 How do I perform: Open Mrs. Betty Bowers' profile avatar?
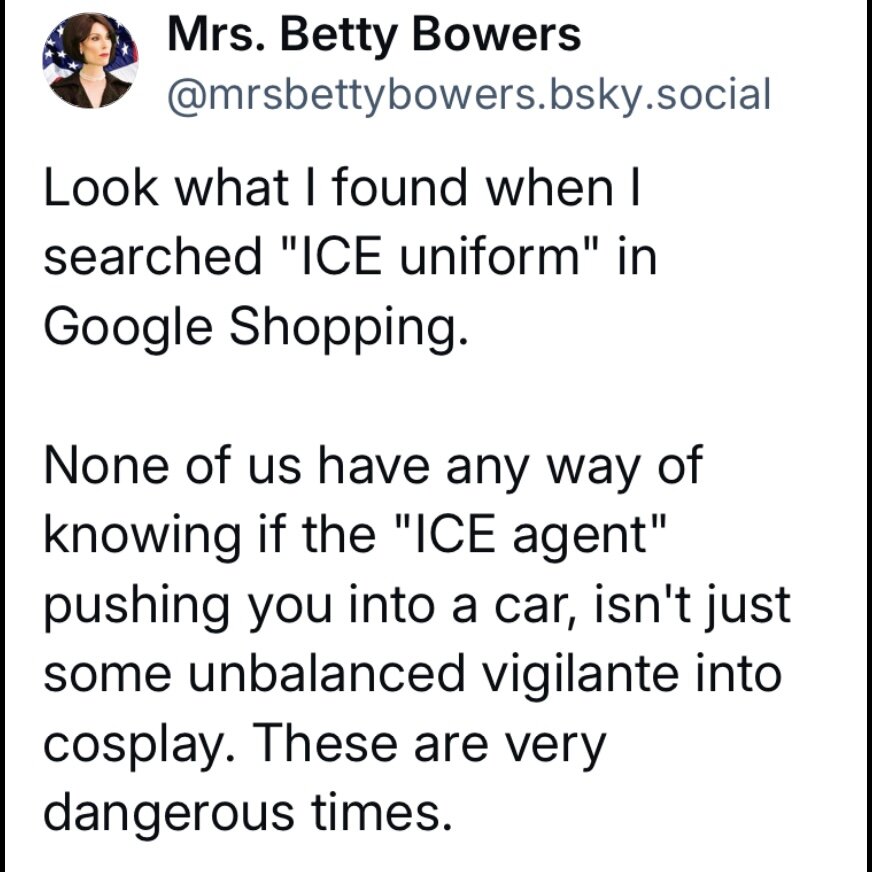[x=90, y=60]
